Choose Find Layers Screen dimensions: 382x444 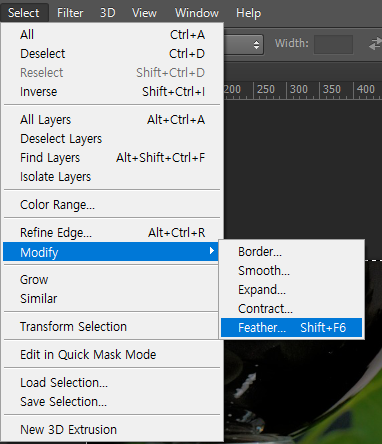(113, 158)
